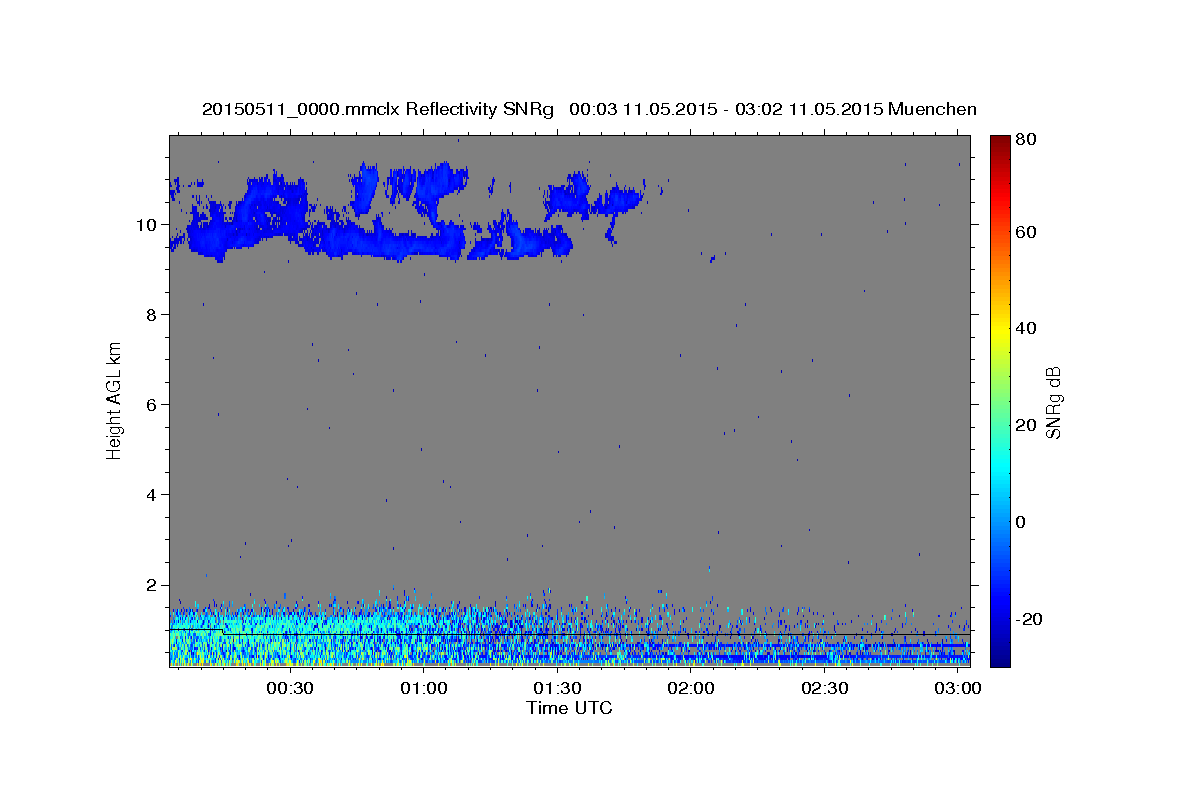Image resolution: width=1200 pixels, height=800 pixels.
Task: Click the colorbar value 80
Action: tap(1025, 140)
